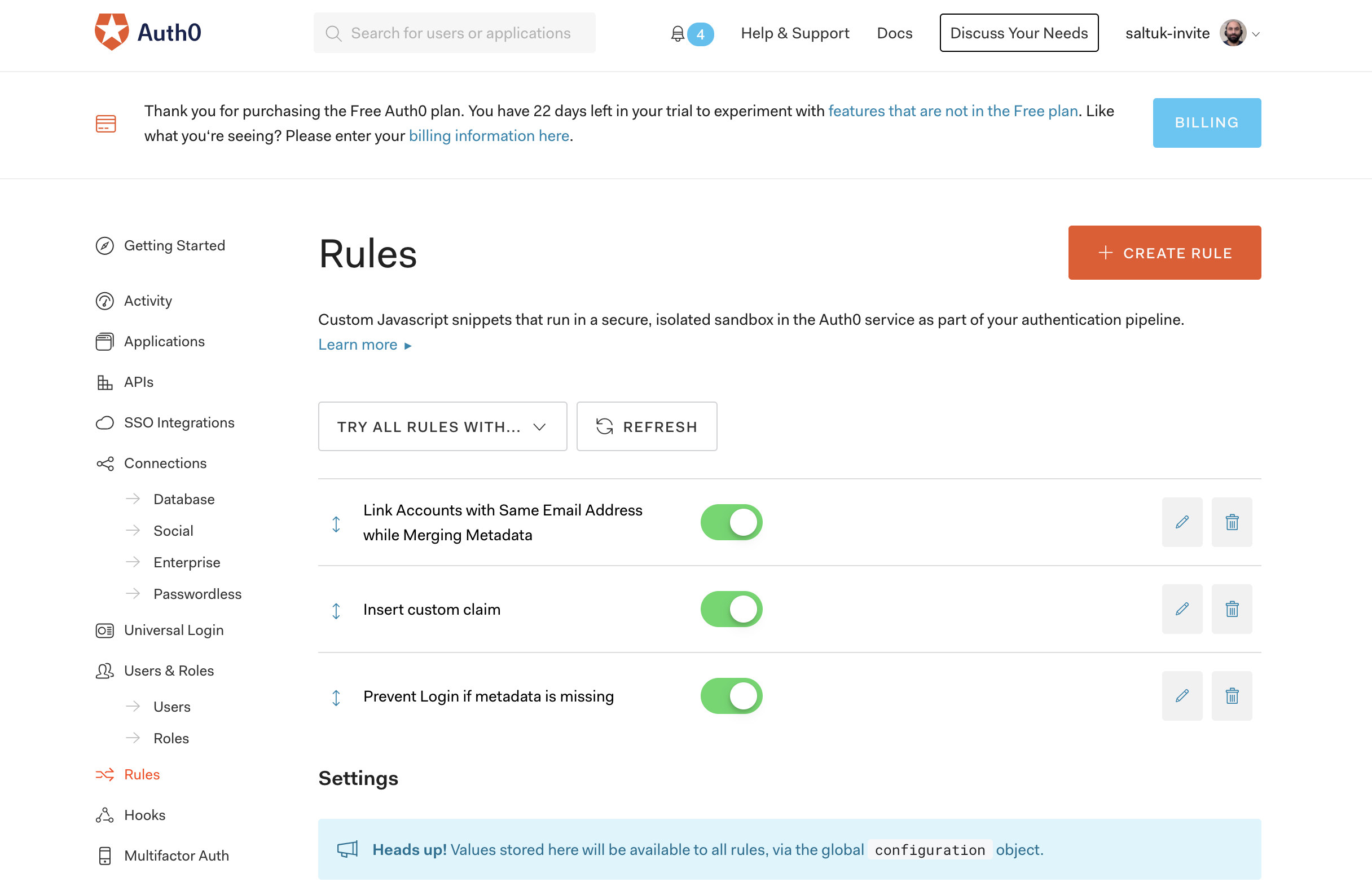
Task: Click the Activity gauge icon
Action: click(105, 301)
